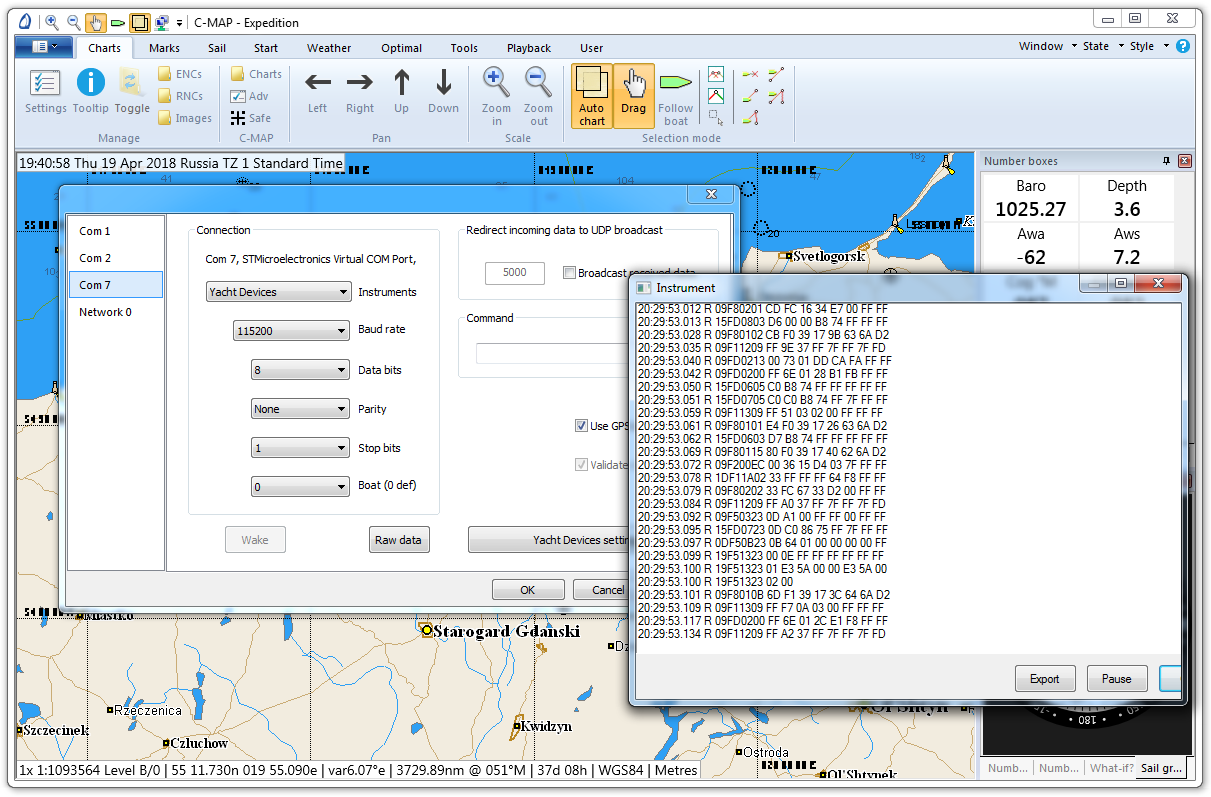Switch to the Weather ribbon tab
The height and width of the screenshot is (797, 1211).
coord(329,48)
